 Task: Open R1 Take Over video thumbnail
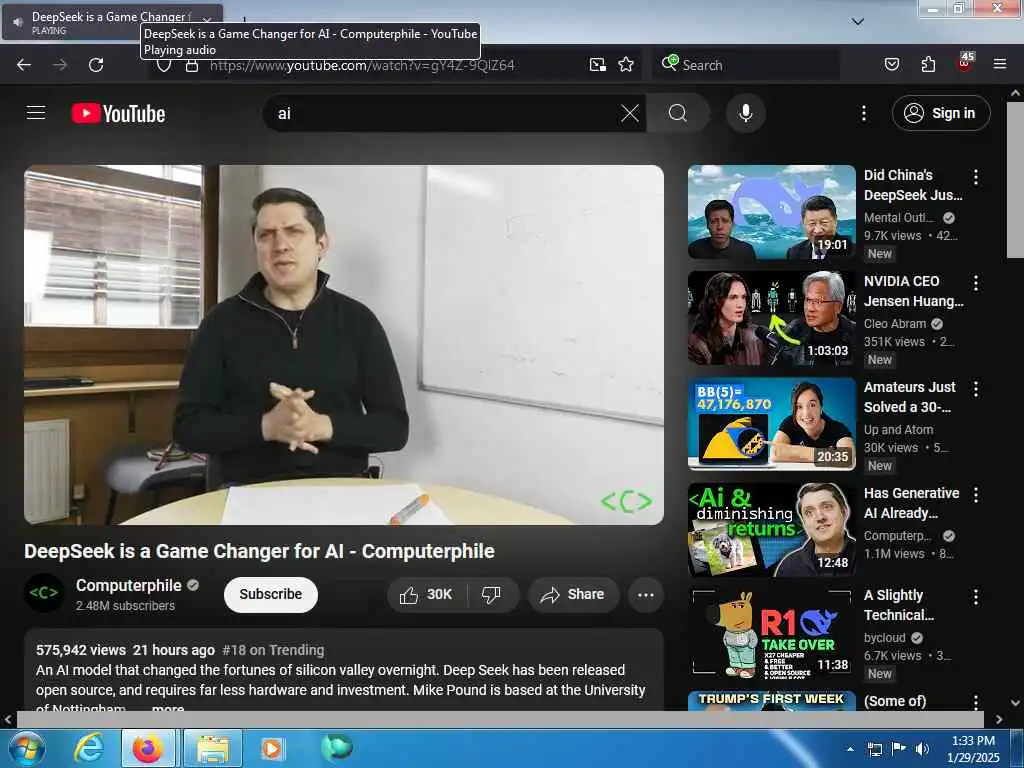771,635
